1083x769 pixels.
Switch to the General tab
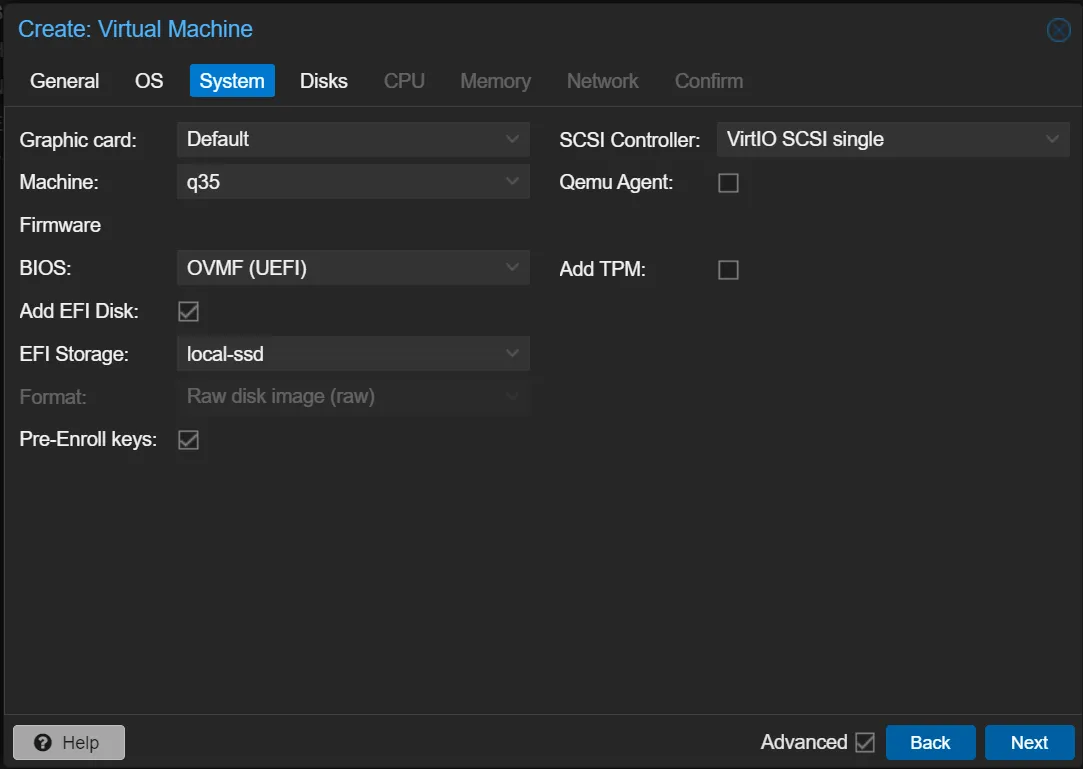64,81
